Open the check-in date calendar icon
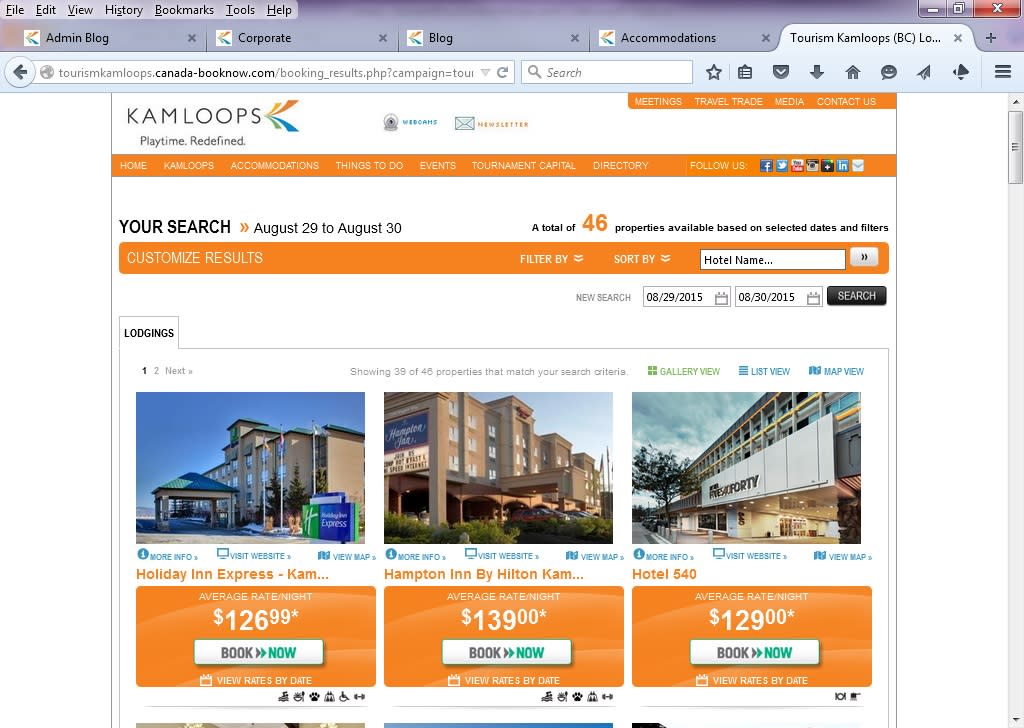 (x=721, y=298)
